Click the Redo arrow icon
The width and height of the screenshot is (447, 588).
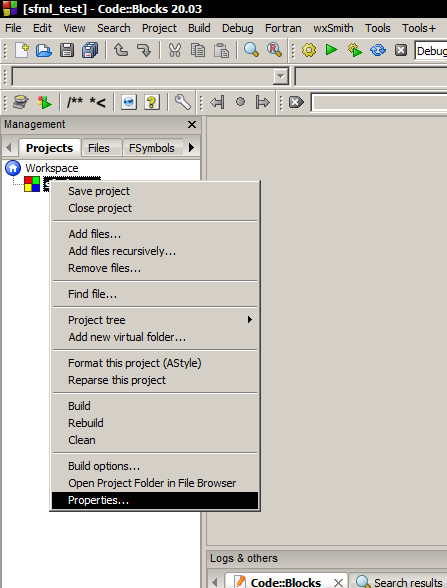tap(144, 50)
